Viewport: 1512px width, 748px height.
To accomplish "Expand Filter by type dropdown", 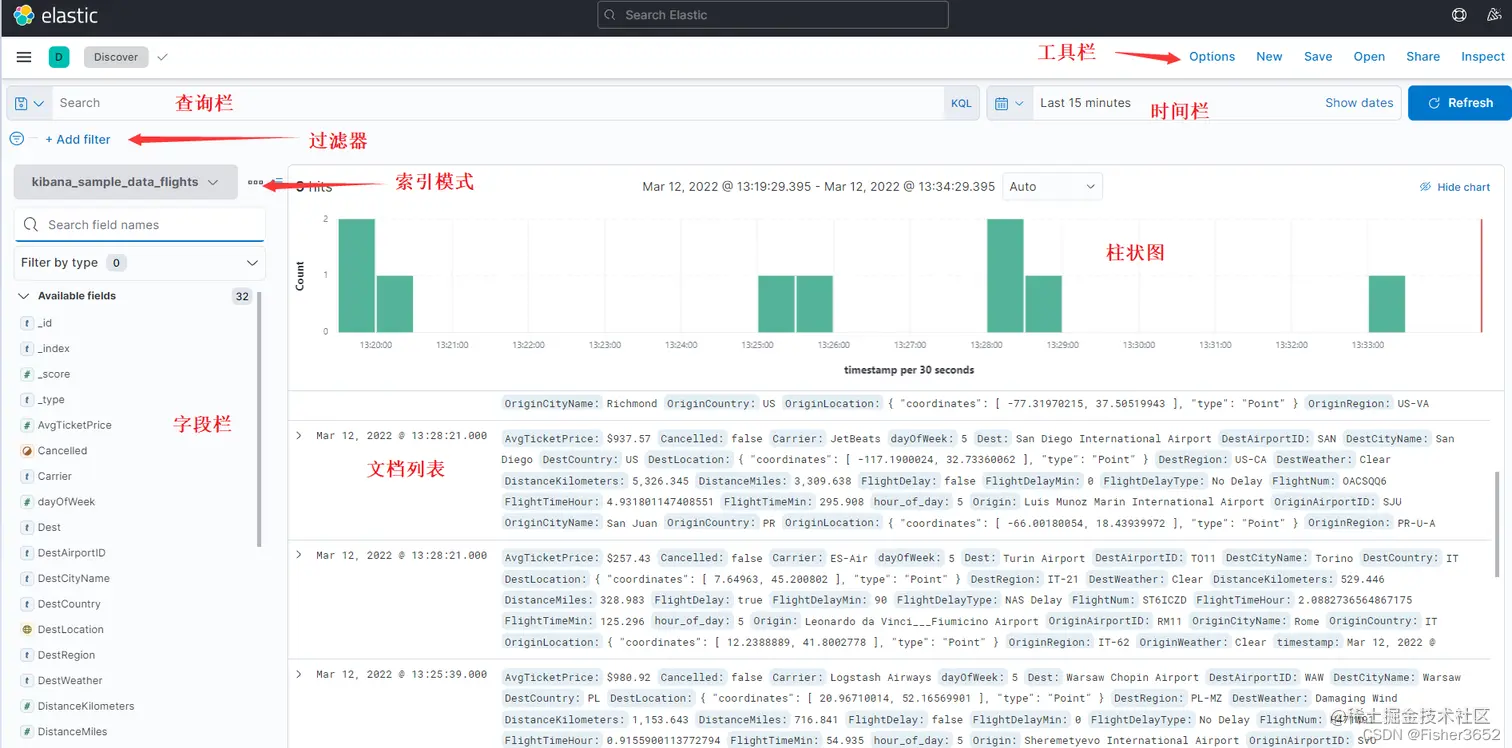I will tap(140, 263).
